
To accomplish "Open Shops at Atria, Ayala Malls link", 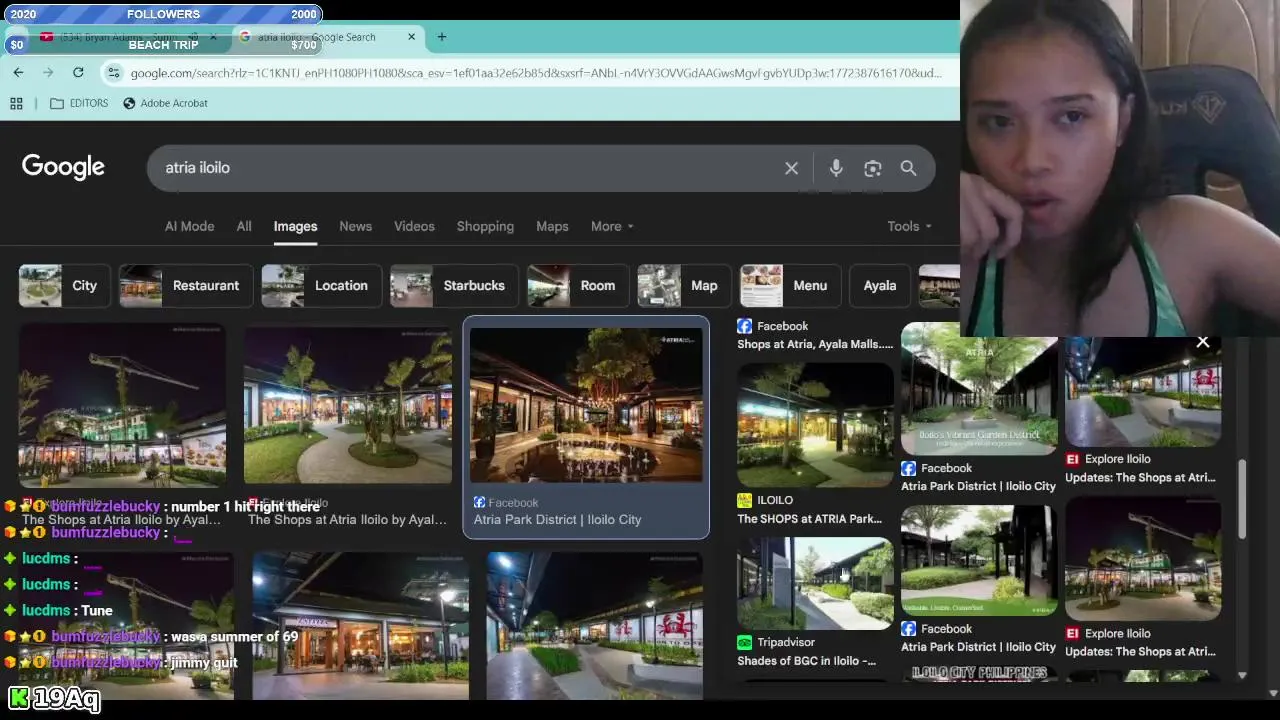I will (x=815, y=344).
